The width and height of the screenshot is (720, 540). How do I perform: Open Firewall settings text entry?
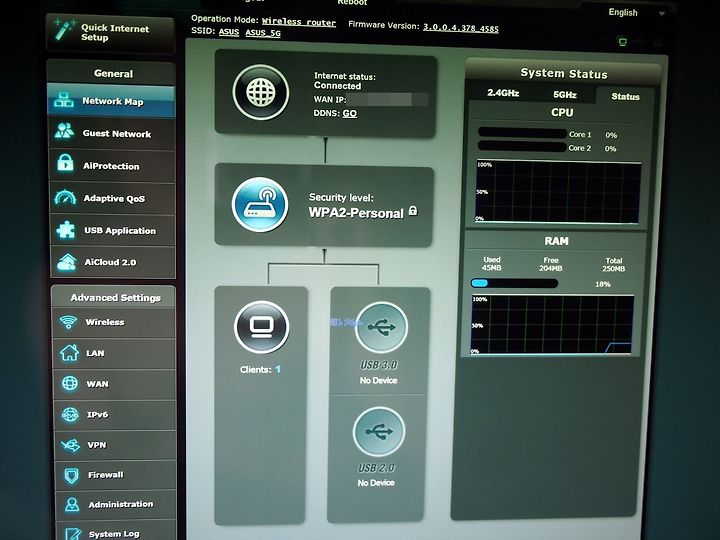tap(106, 475)
